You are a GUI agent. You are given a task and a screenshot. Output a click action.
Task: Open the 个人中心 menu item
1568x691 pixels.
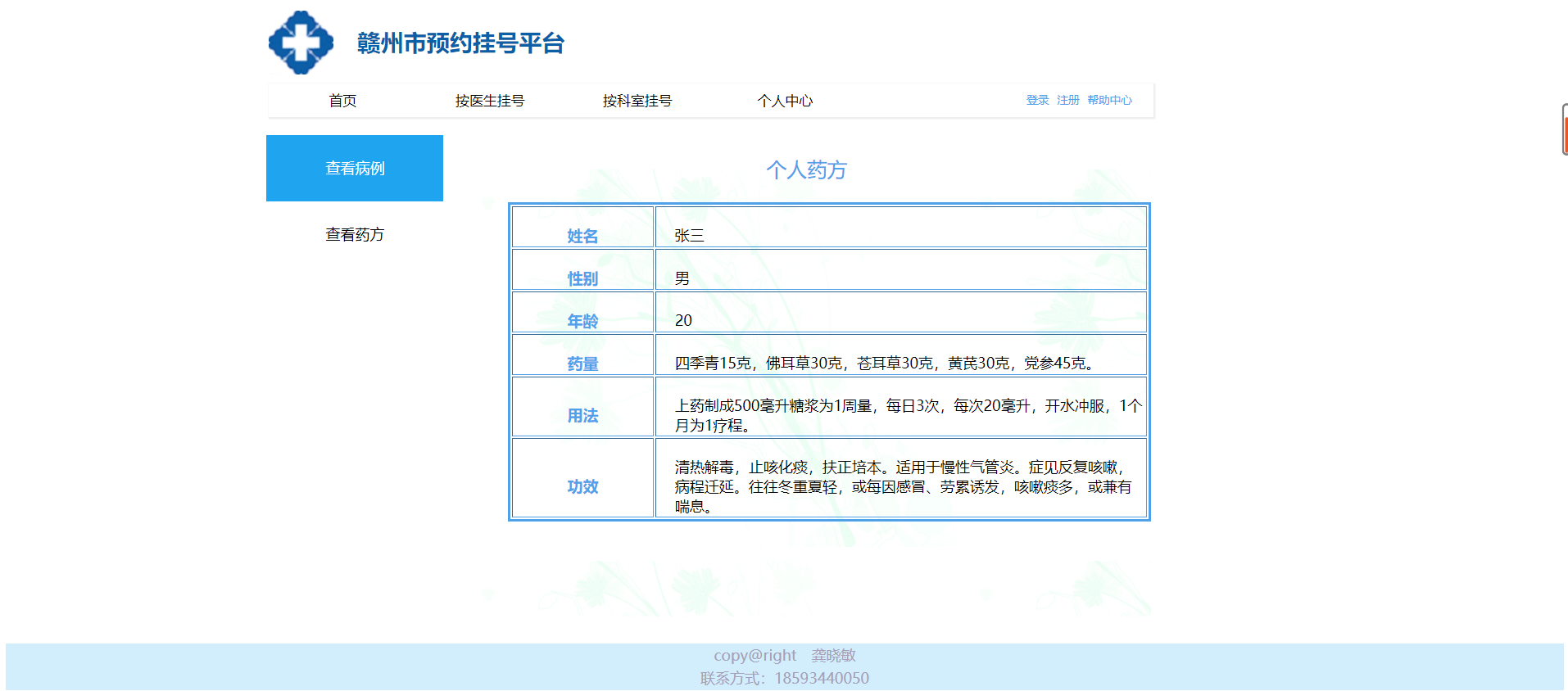pos(785,101)
